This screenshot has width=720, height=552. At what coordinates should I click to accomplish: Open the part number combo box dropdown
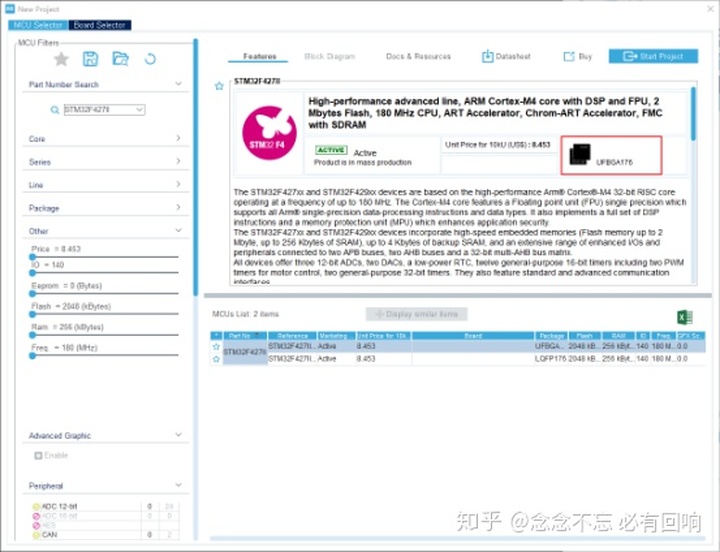[x=140, y=110]
